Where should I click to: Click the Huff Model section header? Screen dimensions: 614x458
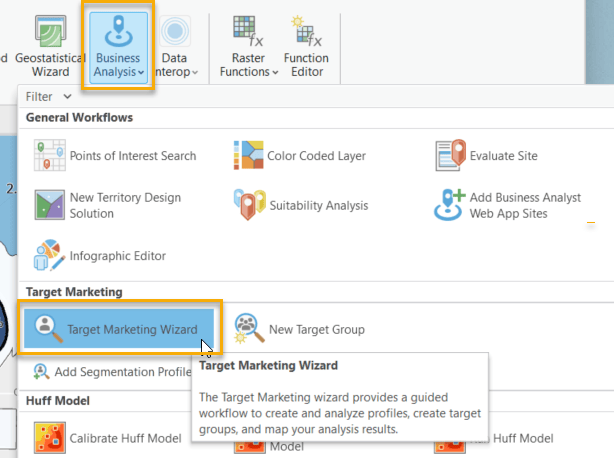58,401
